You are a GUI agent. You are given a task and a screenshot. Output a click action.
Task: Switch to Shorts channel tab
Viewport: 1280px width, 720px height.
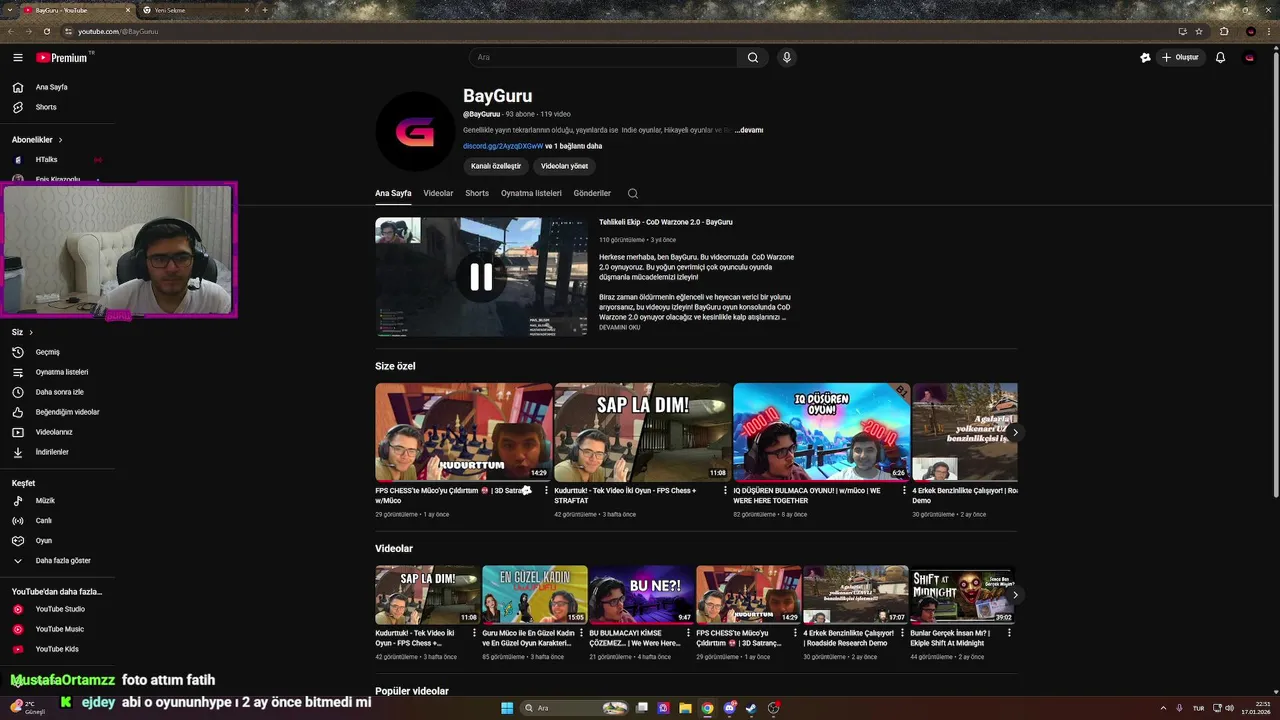click(477, 193)
